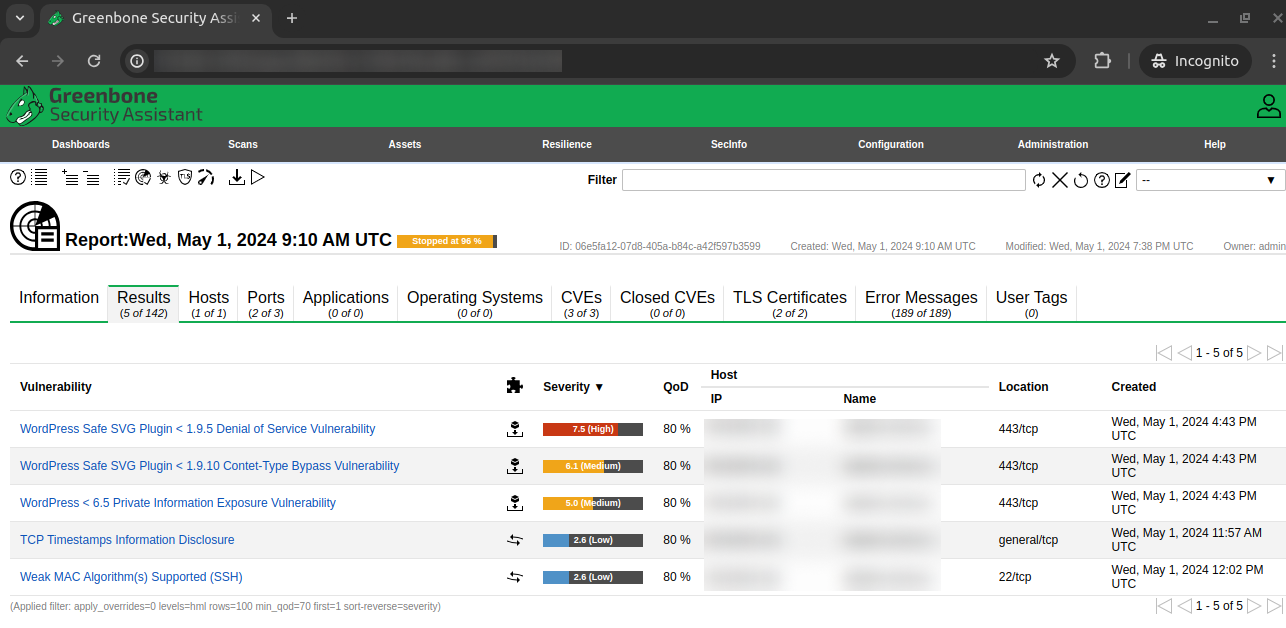
Task: Focus the Filter text input
Action: [x=824, y=180]
